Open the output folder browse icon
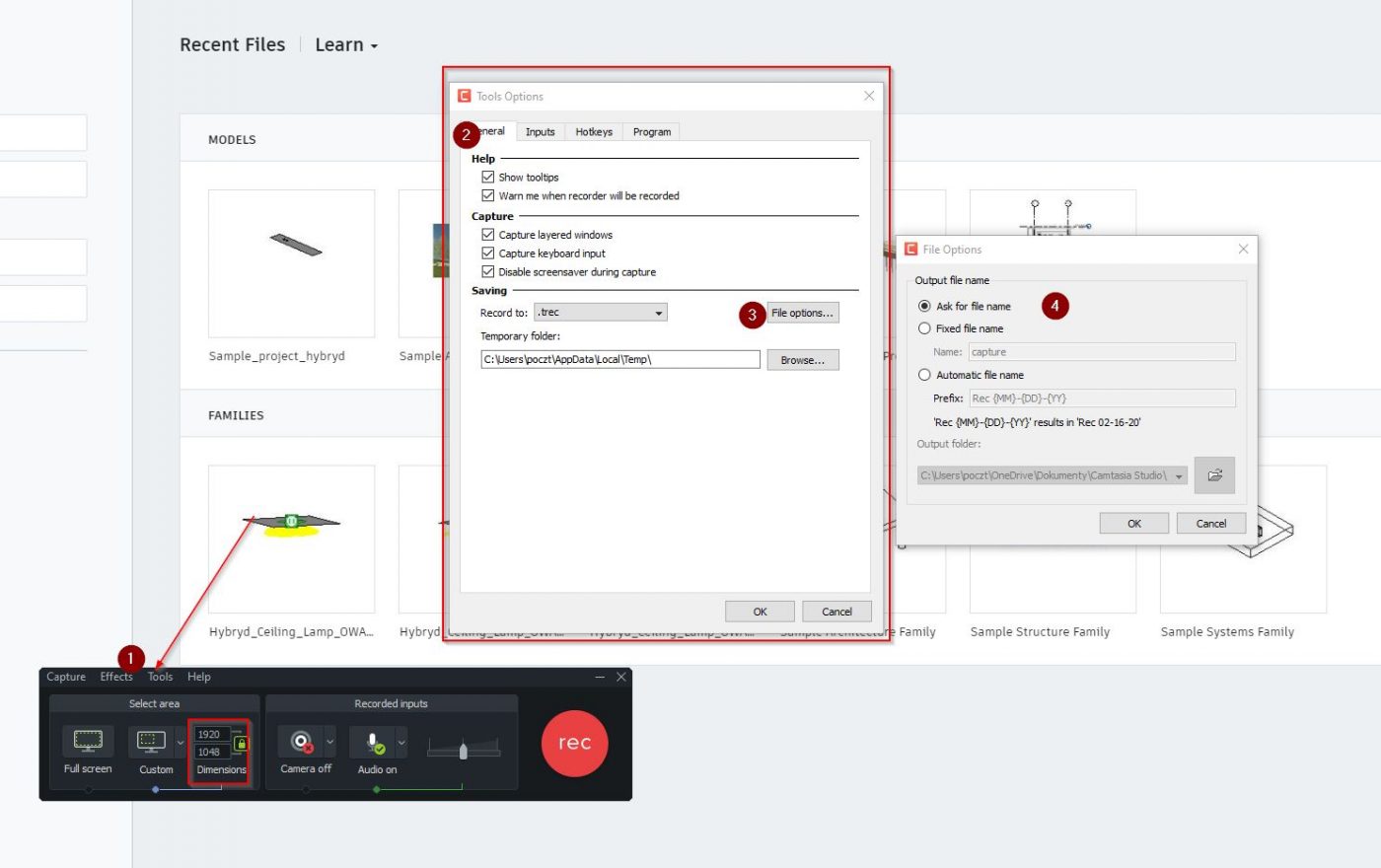Viewport: 1381px width, 868px height. (x=1214, y=475)
